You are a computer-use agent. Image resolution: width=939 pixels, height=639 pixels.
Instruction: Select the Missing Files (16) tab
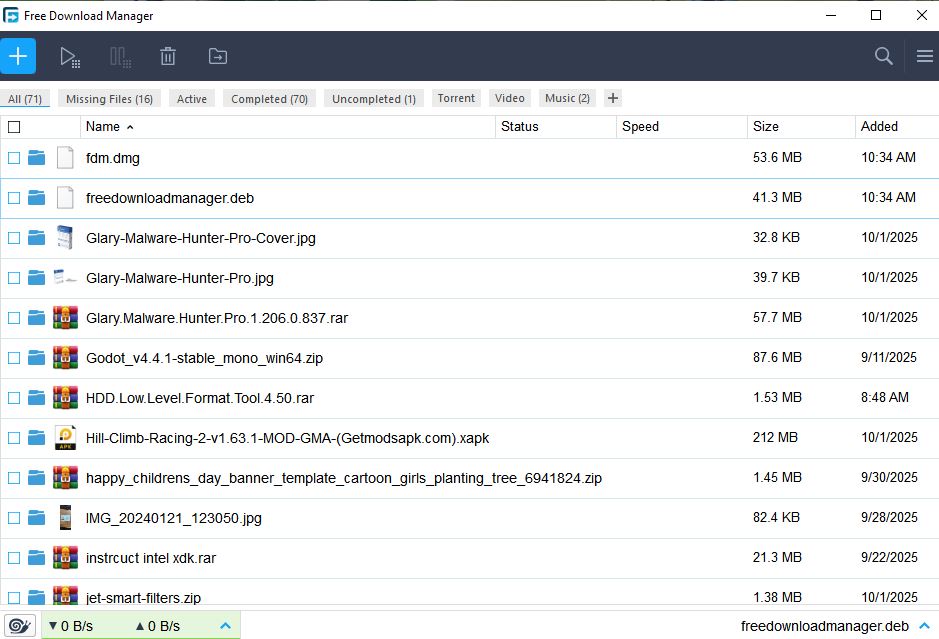[x=109, y=99]
